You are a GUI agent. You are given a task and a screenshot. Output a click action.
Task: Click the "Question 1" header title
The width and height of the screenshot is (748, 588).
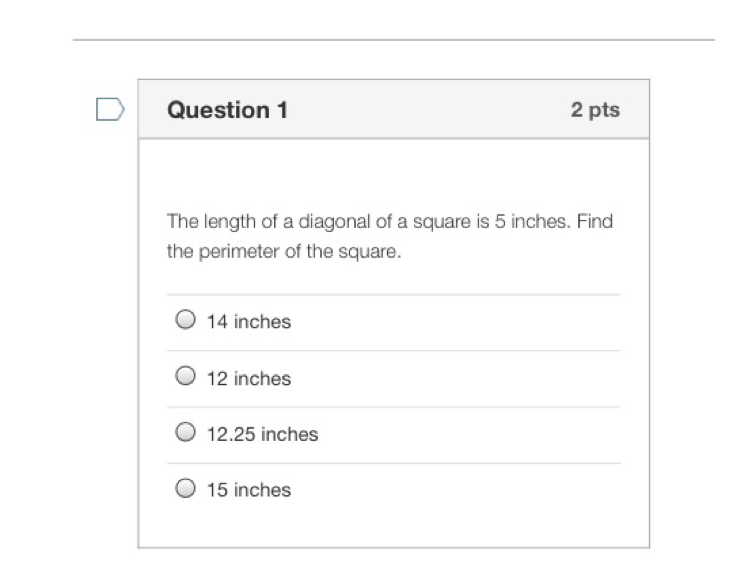pyautogui.click(x=227, y=110)
